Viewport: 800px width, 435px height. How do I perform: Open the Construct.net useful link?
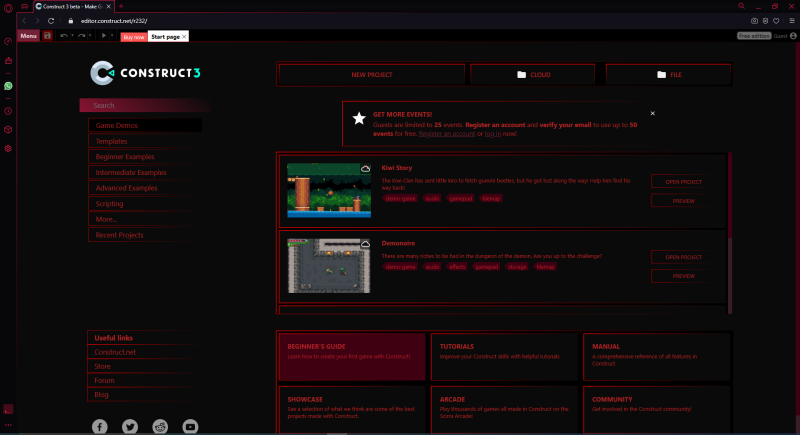point(143,352)
